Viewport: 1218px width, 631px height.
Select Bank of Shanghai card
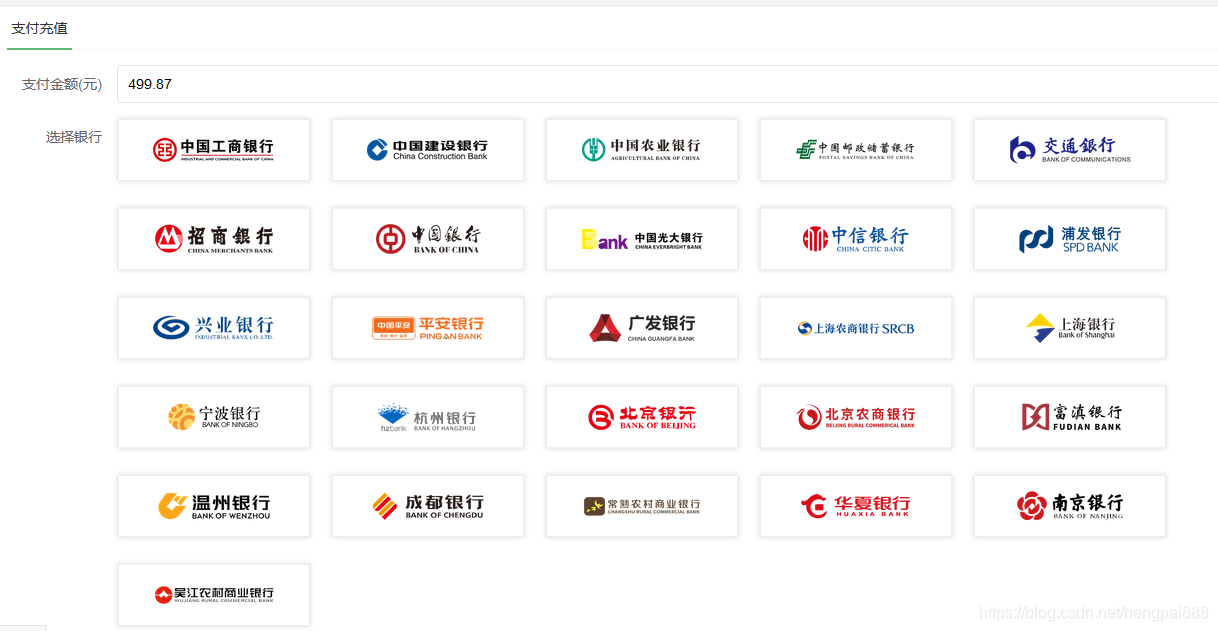pyautogui.click(x=1070, y=328)
